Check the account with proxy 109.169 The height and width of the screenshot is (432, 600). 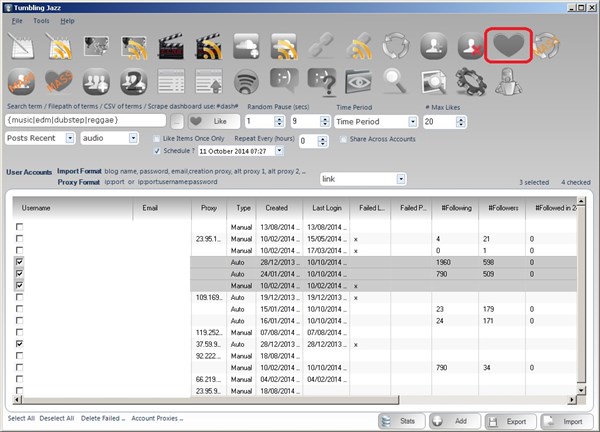20,297
